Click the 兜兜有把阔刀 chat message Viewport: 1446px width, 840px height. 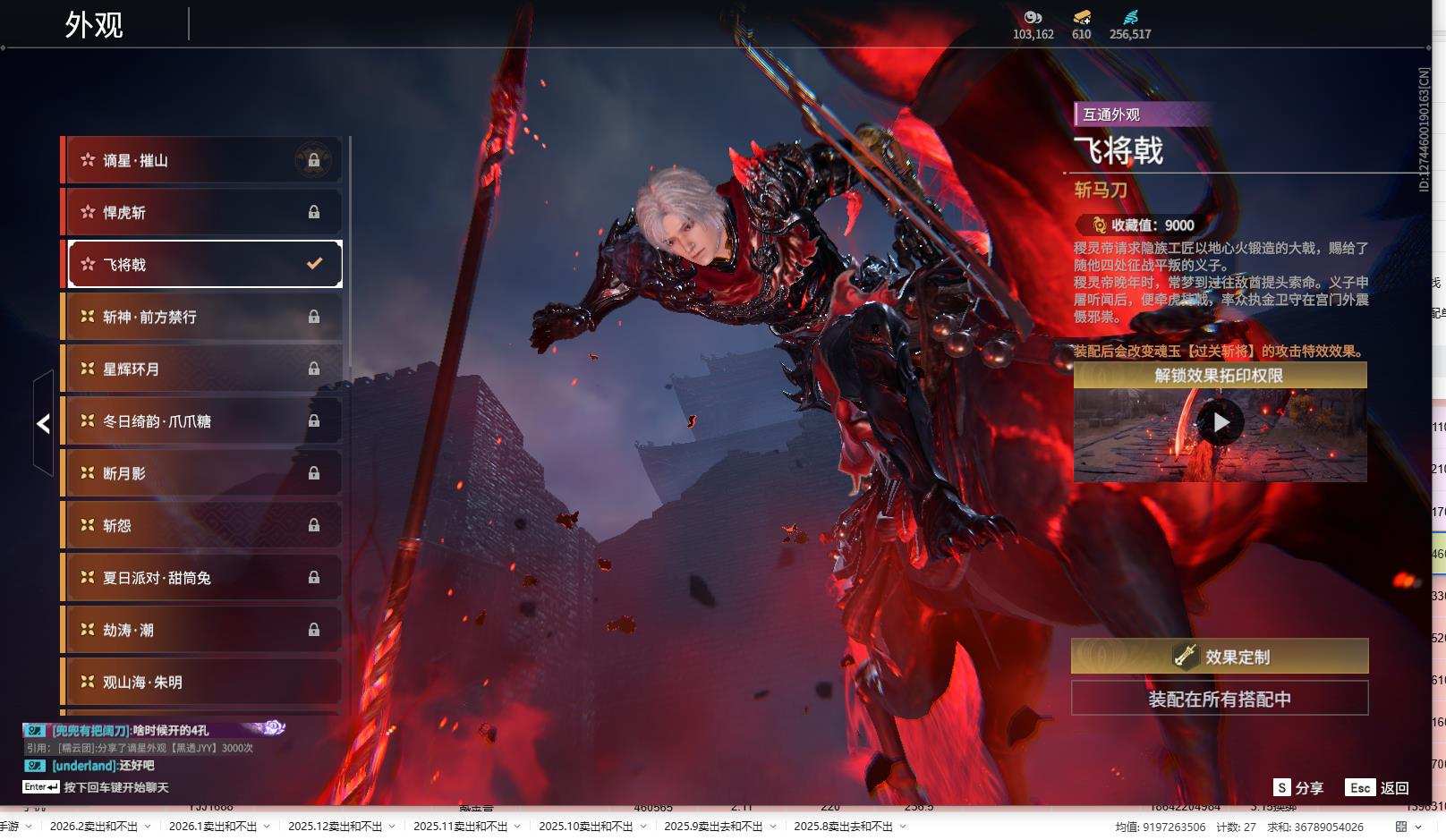pos(131,730)
